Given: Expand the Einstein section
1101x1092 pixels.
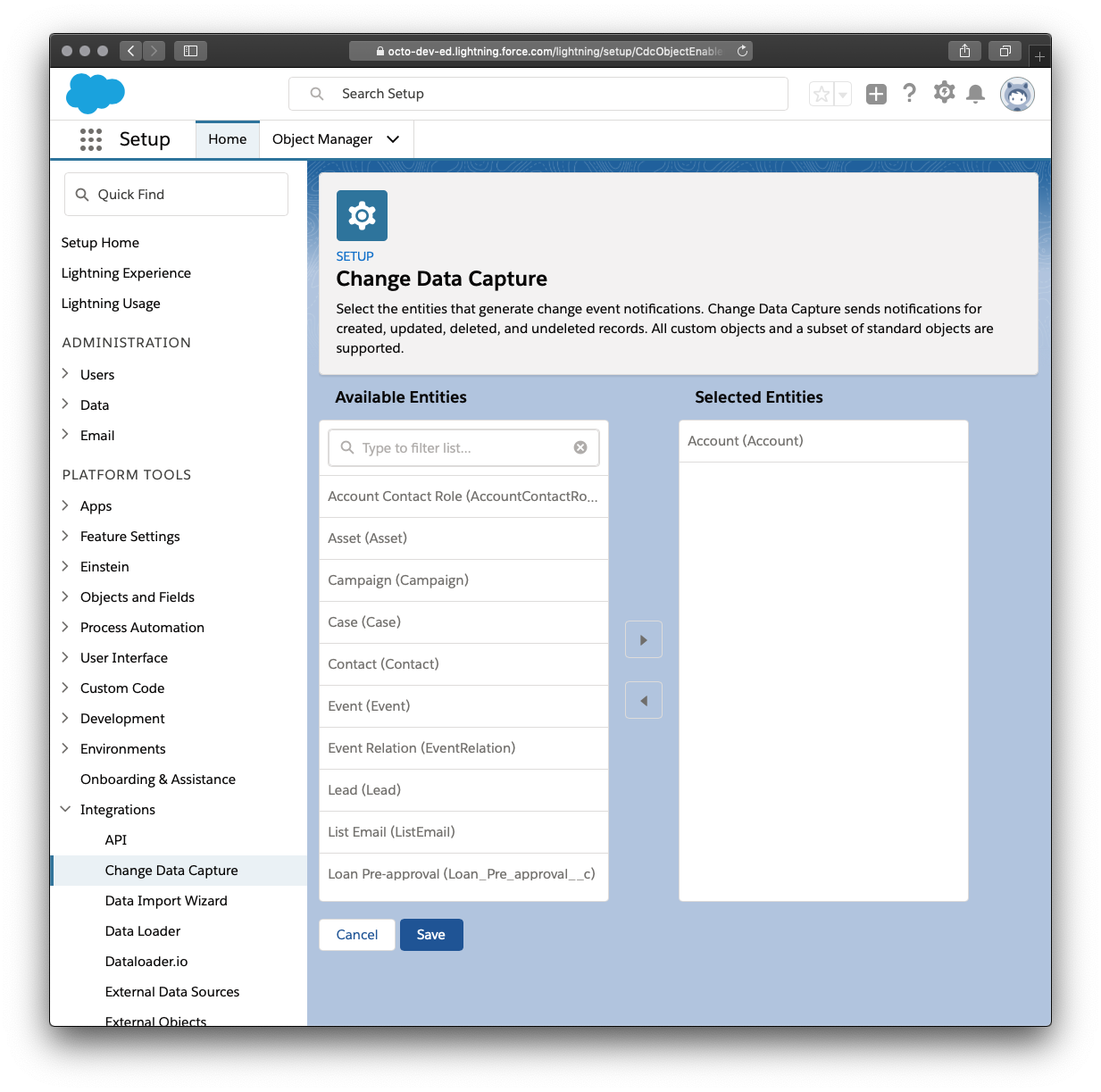Looking at the screenshot, I should [65, 566].
